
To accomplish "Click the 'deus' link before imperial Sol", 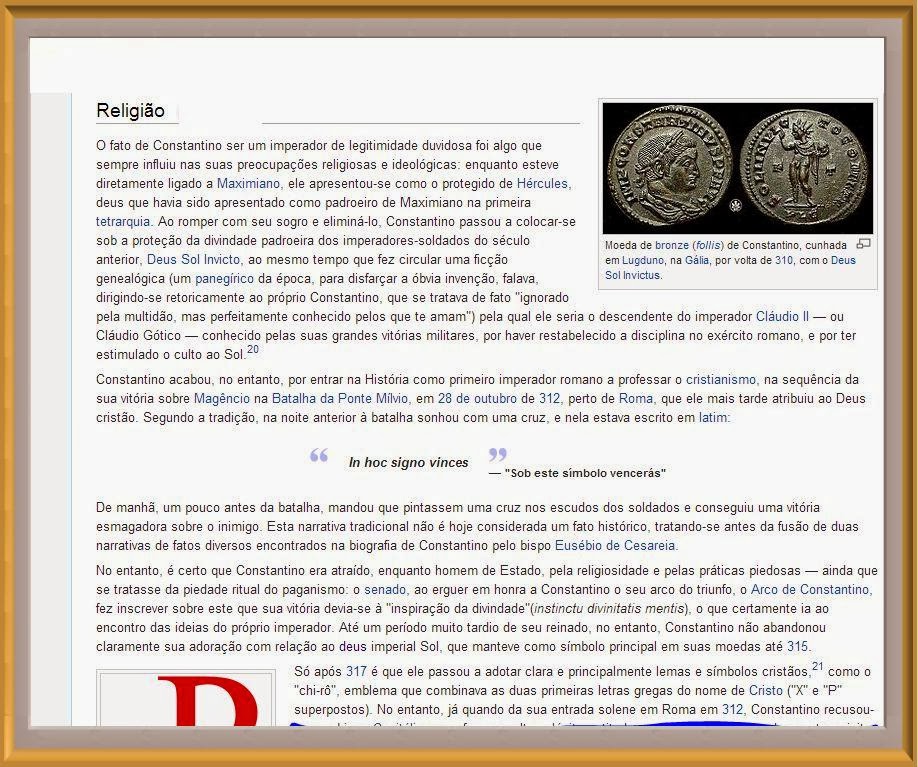I will click(352, 647).
